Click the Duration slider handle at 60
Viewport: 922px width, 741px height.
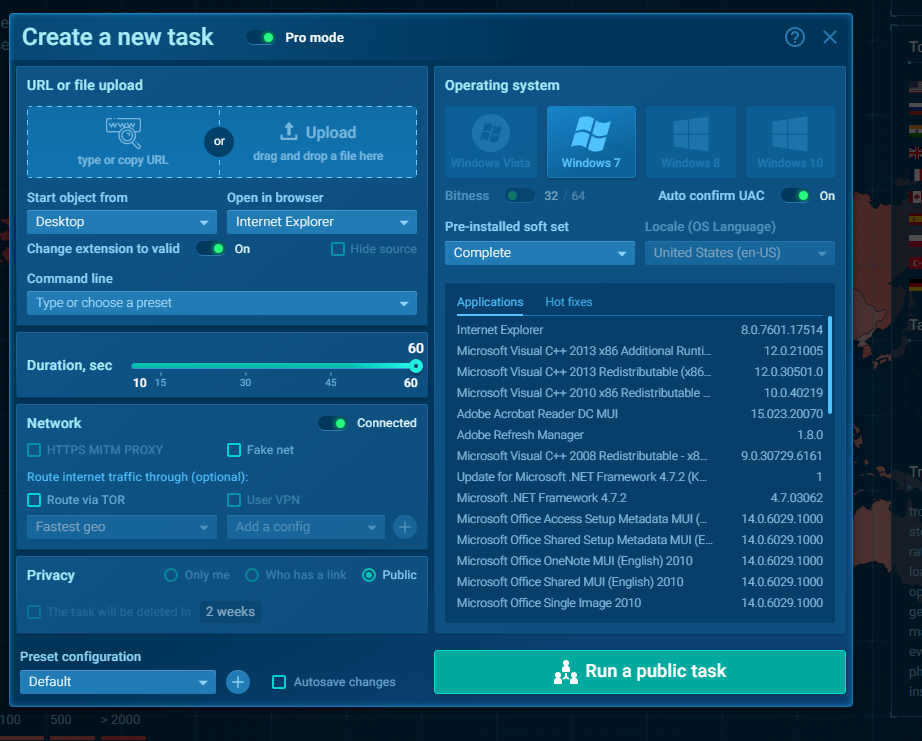(x=416, y=366)
